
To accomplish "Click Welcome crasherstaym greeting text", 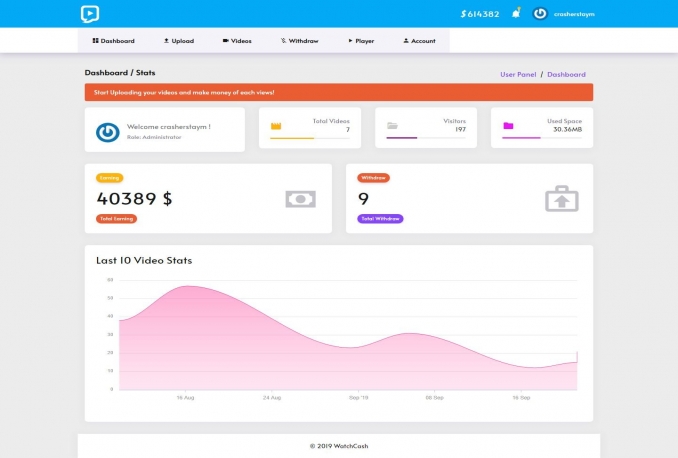I will click(x=169, y=127).
